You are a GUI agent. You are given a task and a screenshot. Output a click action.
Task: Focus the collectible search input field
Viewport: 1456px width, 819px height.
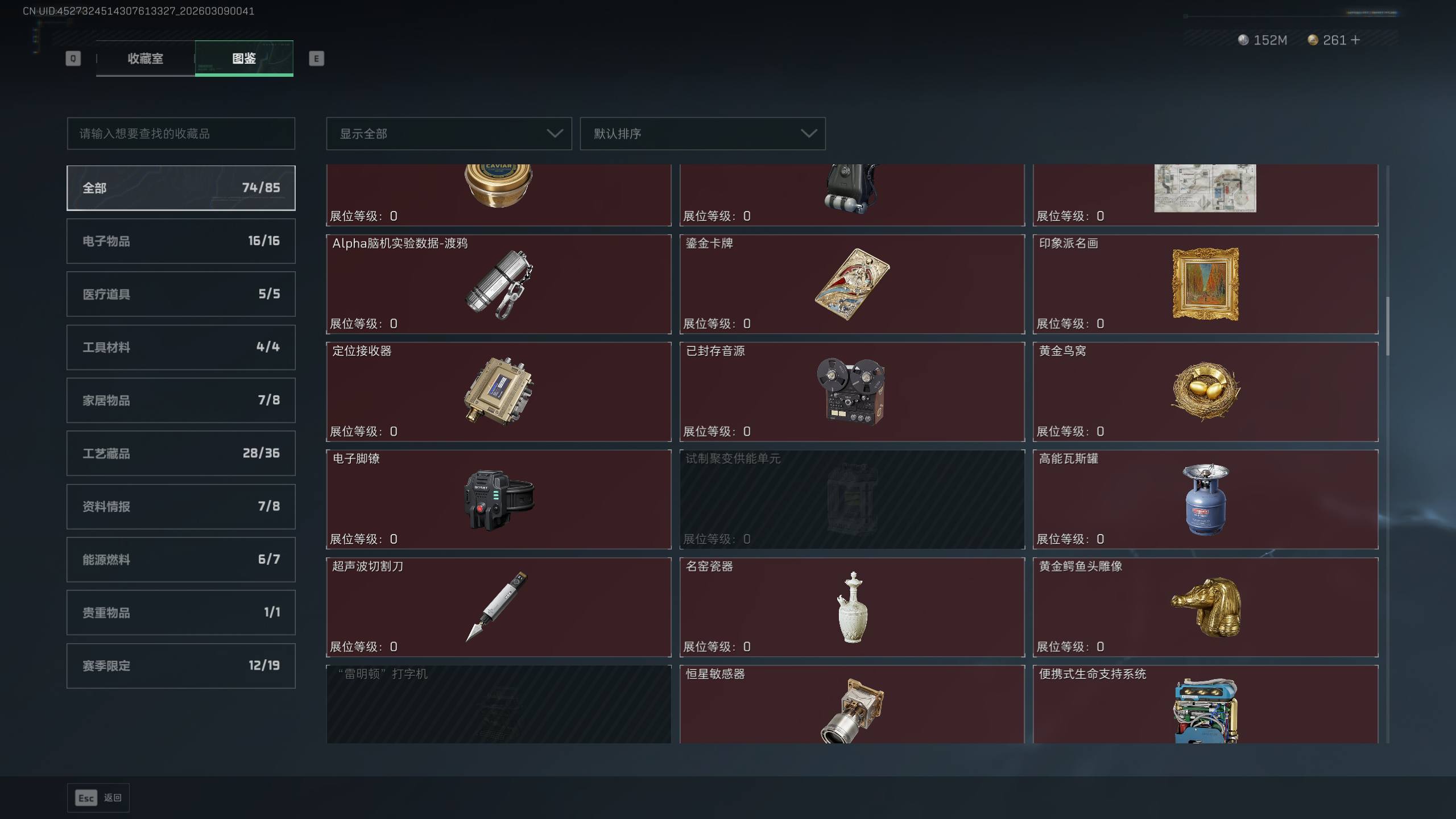pyautogui.click(x=181, y=134)
